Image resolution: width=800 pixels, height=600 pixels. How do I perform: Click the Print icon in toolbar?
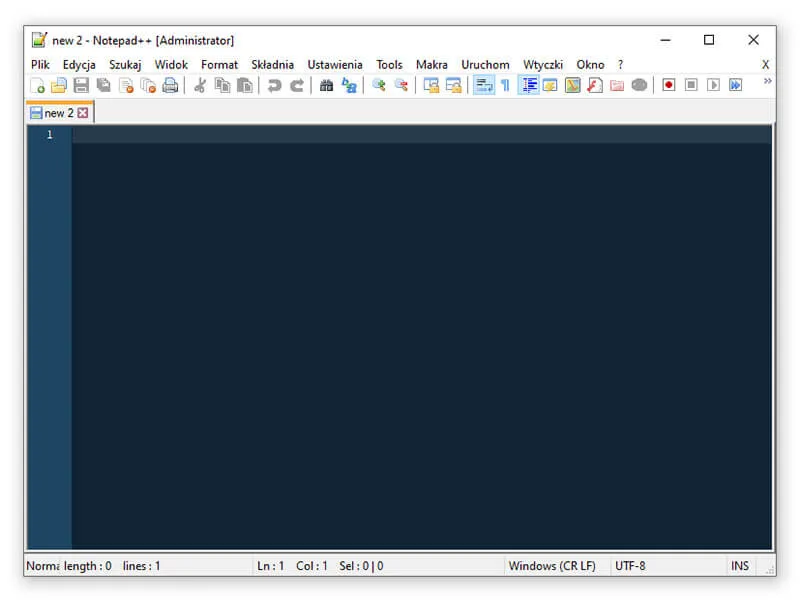tap(170, 86)
